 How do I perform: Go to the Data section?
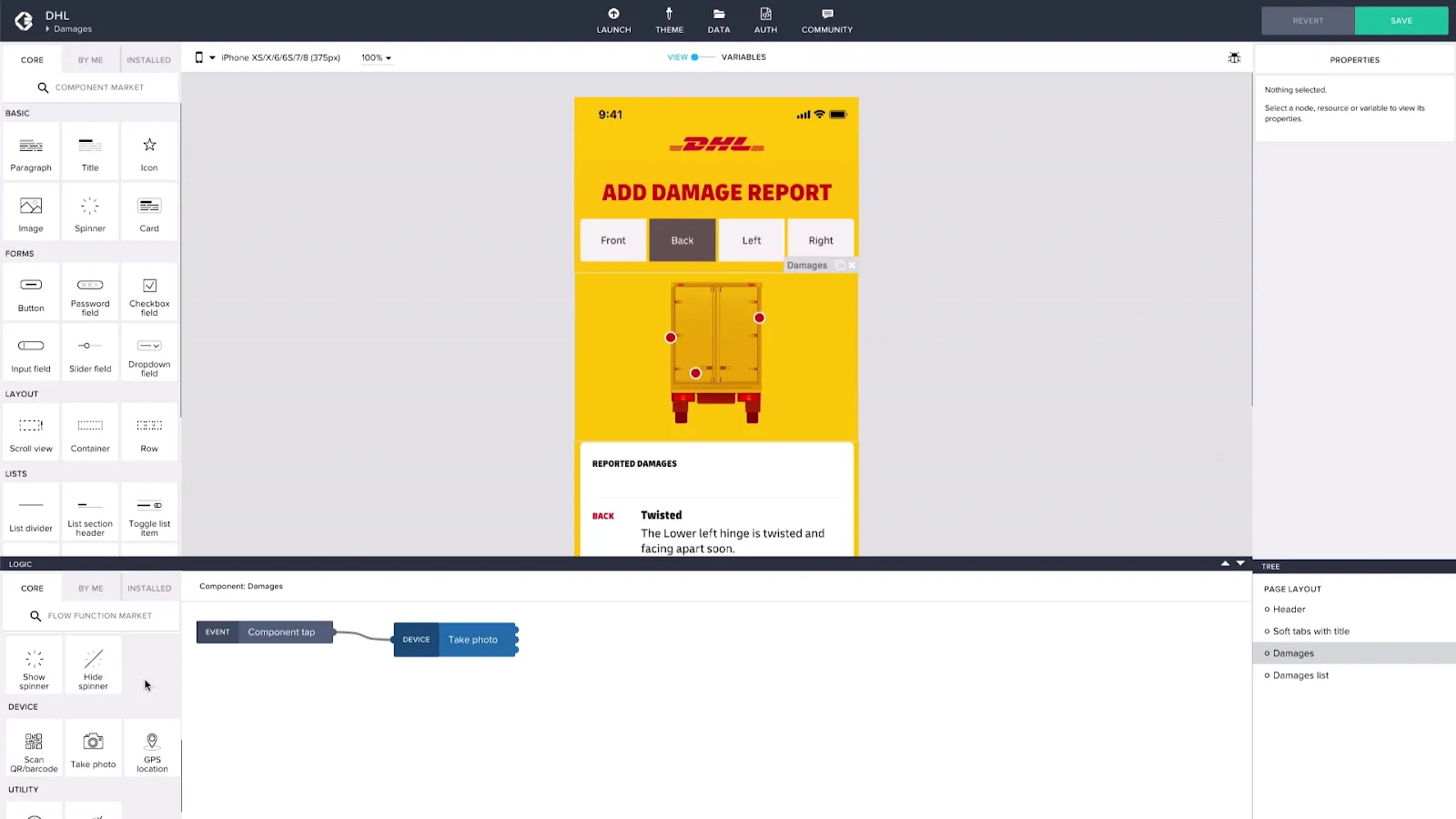[x=719, y=21]
